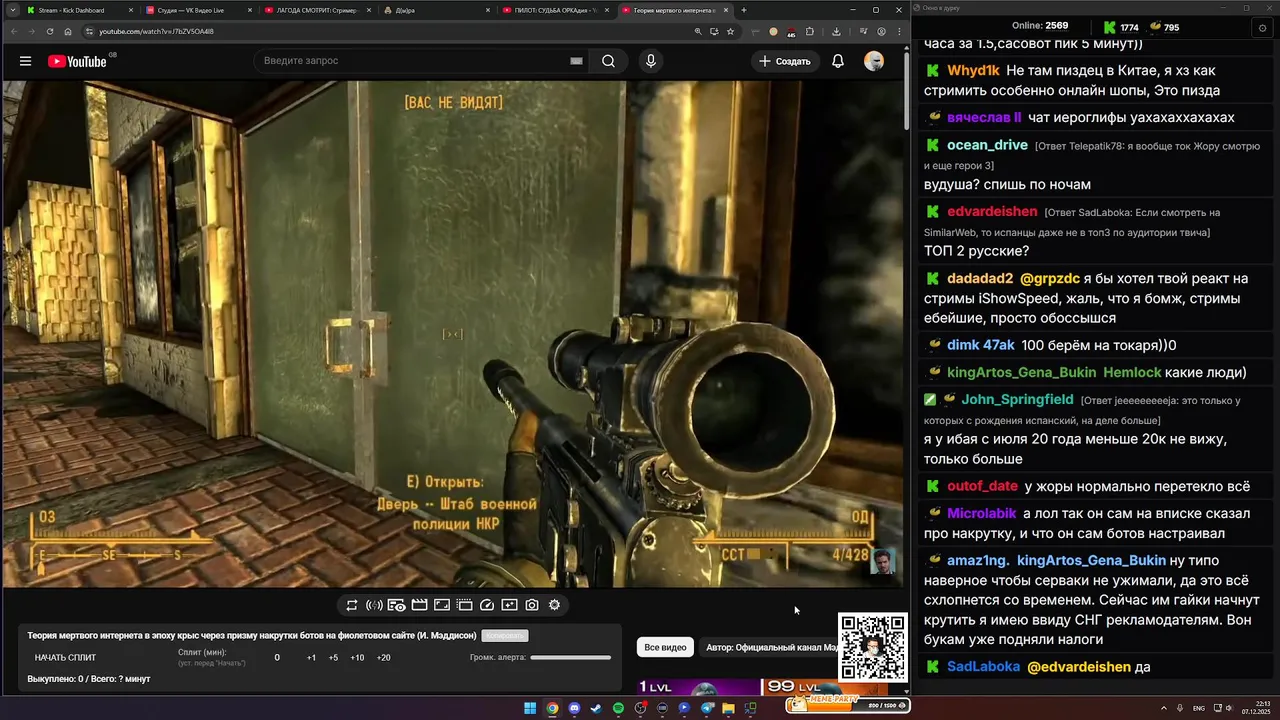Click the clapperboard icon in video toolbar
The width and height of the screenshot is (1280, 720).
pyautogui.click(x=419, y=605)
